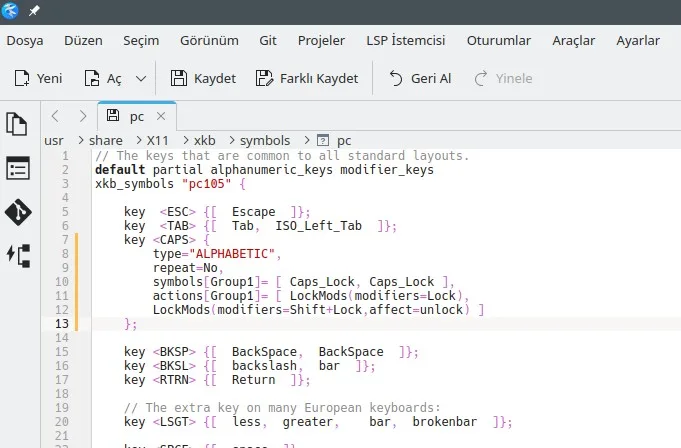Open the Oturumlar menu

pyautogui.click(x=499, y=40)
